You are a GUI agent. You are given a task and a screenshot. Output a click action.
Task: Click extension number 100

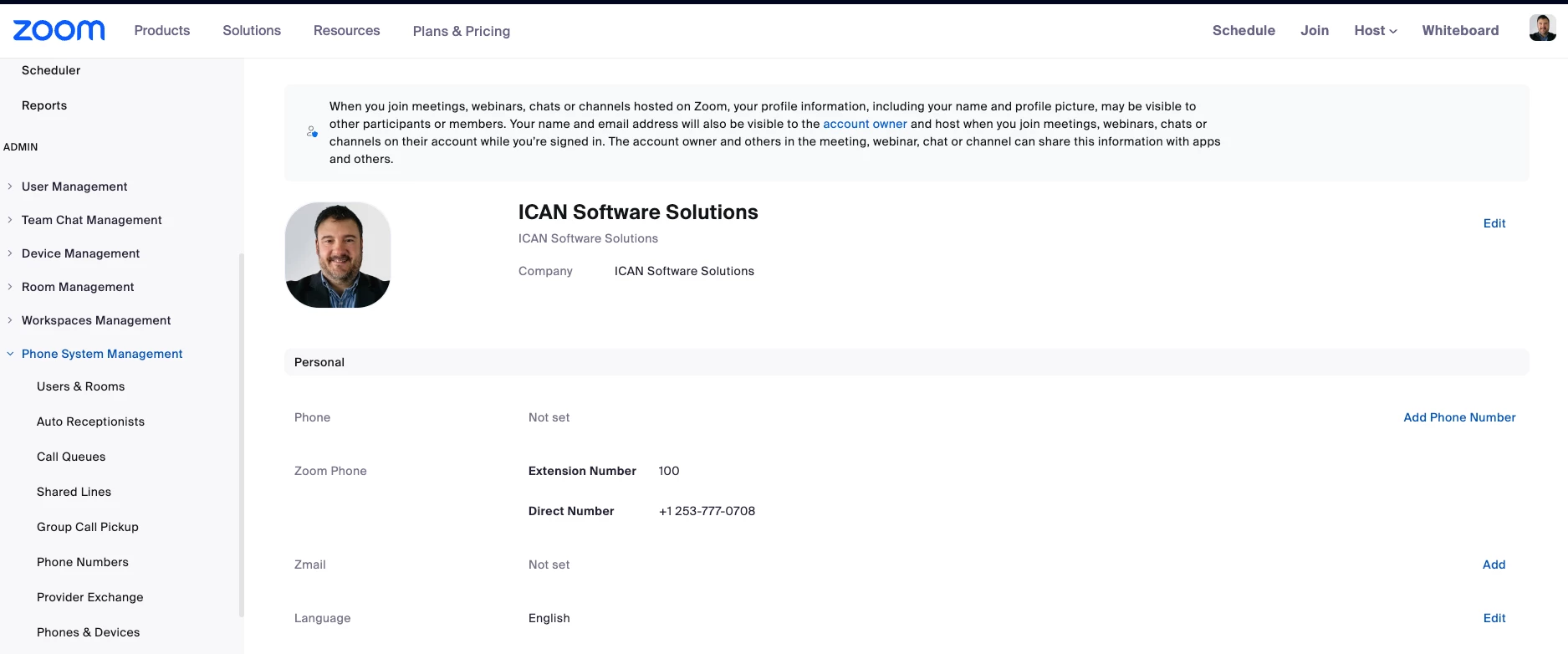click(669, 471)
